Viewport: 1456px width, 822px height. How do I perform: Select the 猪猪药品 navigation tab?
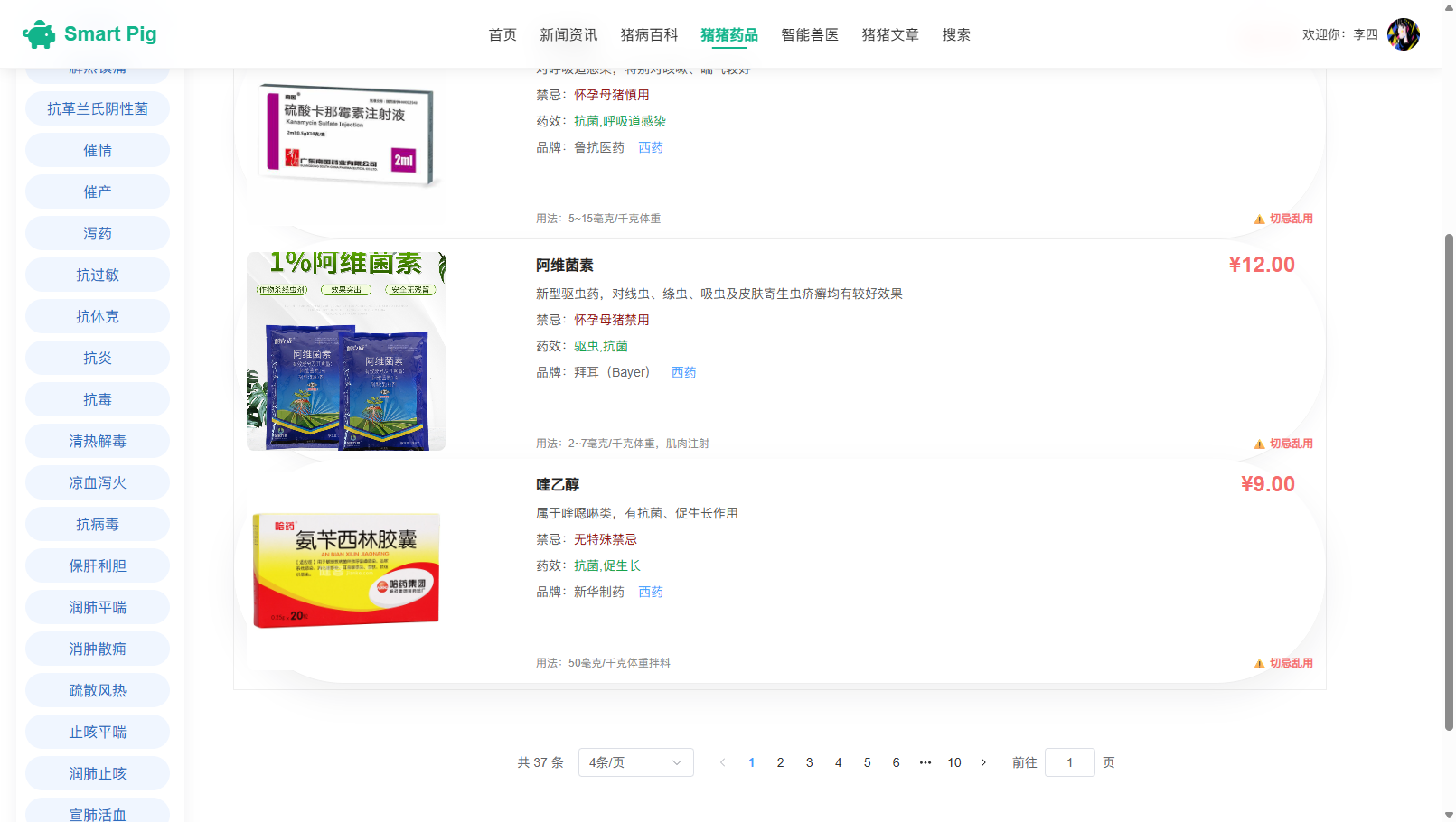point(729,34)
